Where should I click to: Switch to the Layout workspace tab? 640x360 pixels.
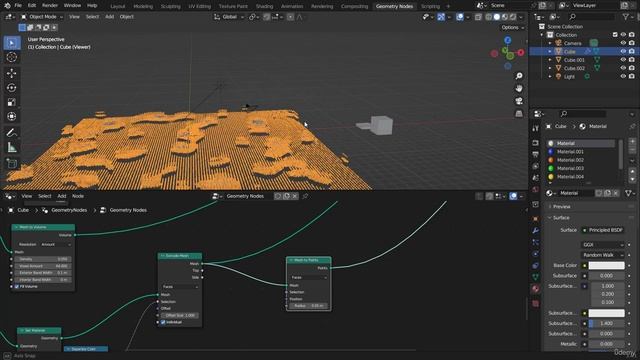tap(118, 6)
